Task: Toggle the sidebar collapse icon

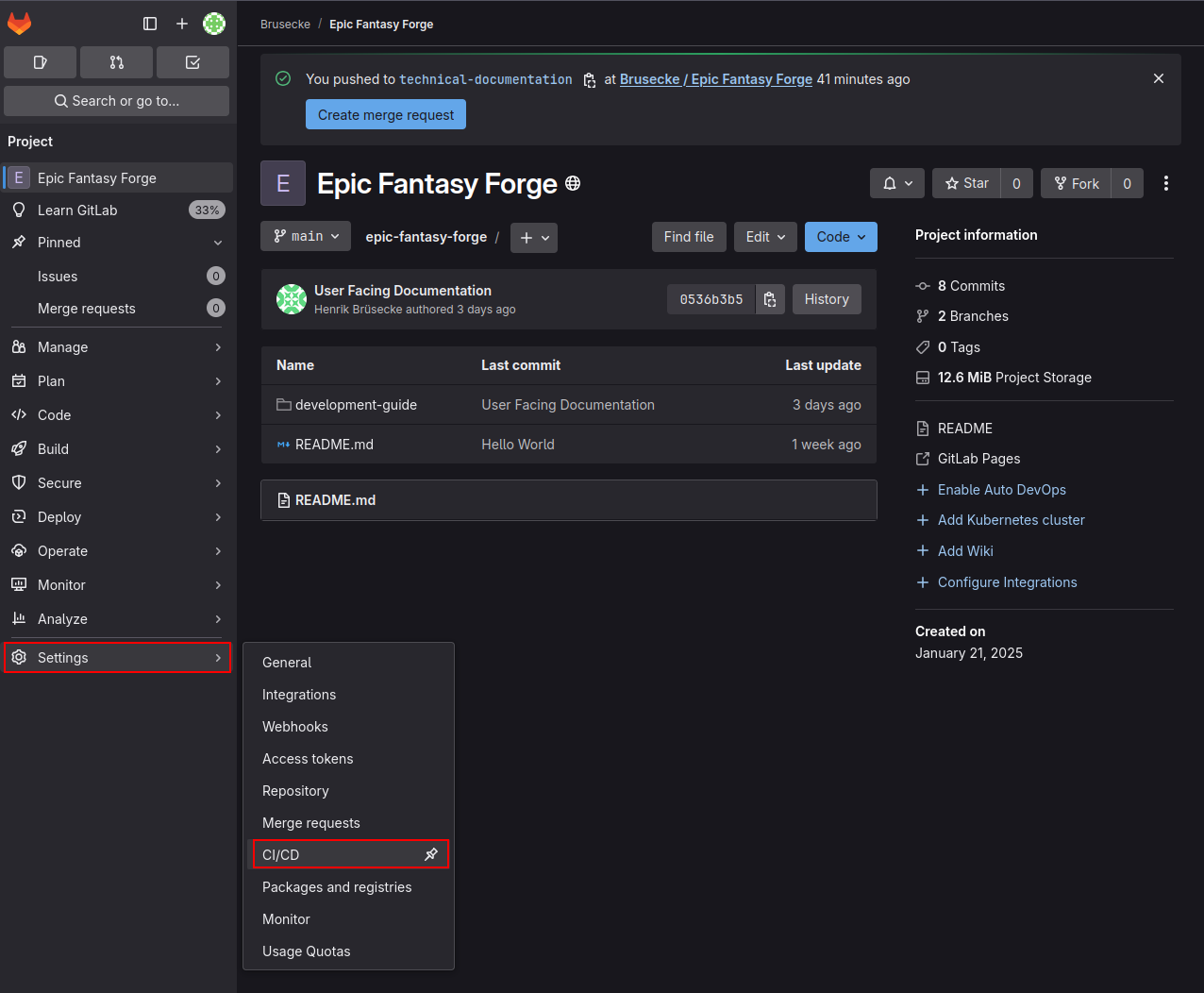Action: [150, 24]
